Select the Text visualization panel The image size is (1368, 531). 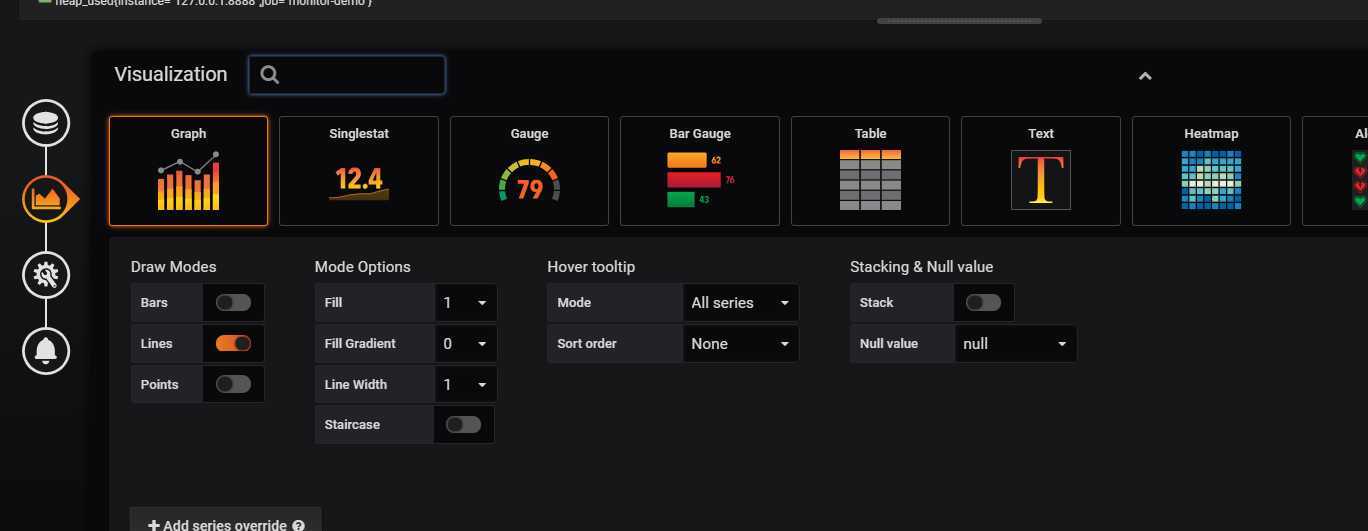[x=1041, y=171]
